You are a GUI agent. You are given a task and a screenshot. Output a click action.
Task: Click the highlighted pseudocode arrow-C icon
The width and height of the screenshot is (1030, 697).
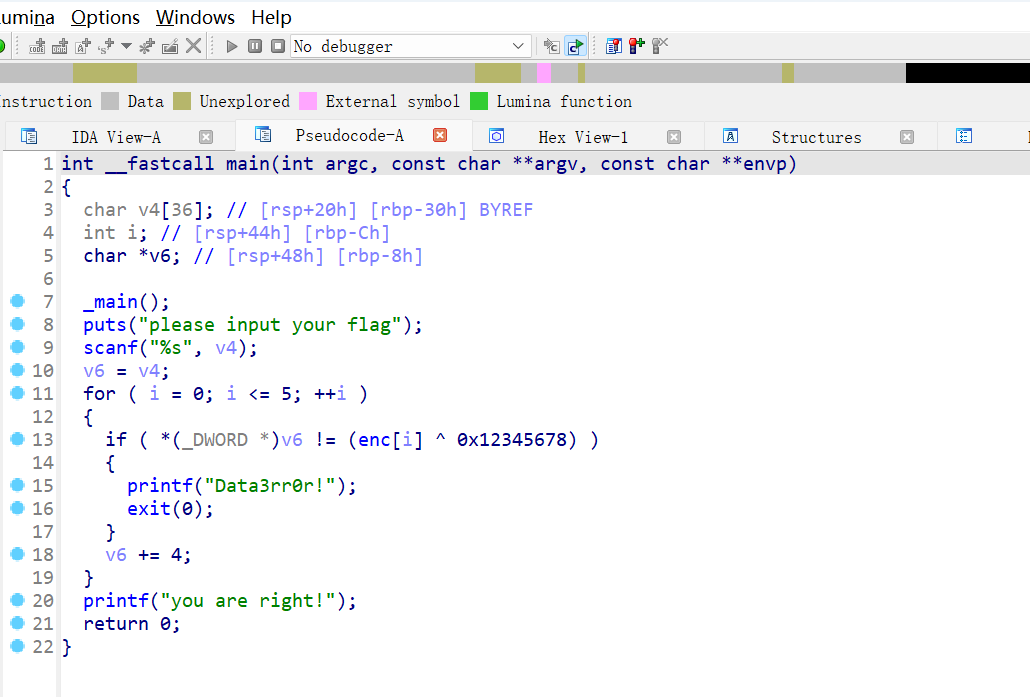(x=575, y=46)
